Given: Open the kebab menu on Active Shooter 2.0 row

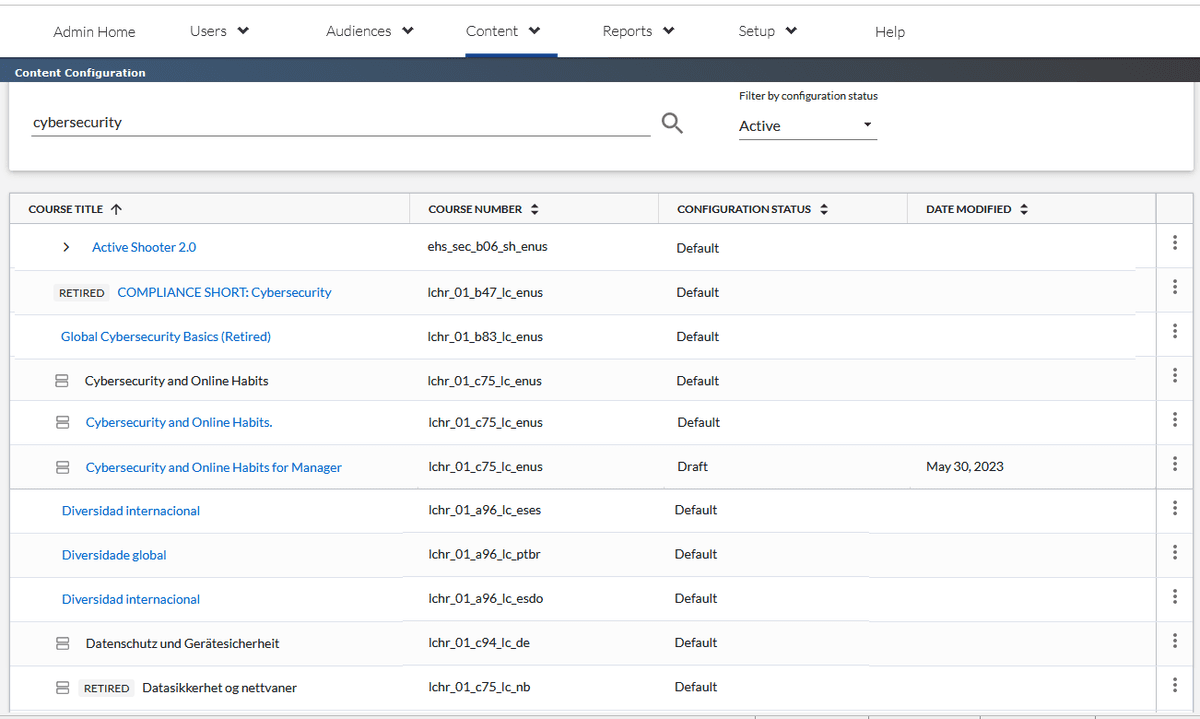Looking at the screenshot, I should 1174,243.
